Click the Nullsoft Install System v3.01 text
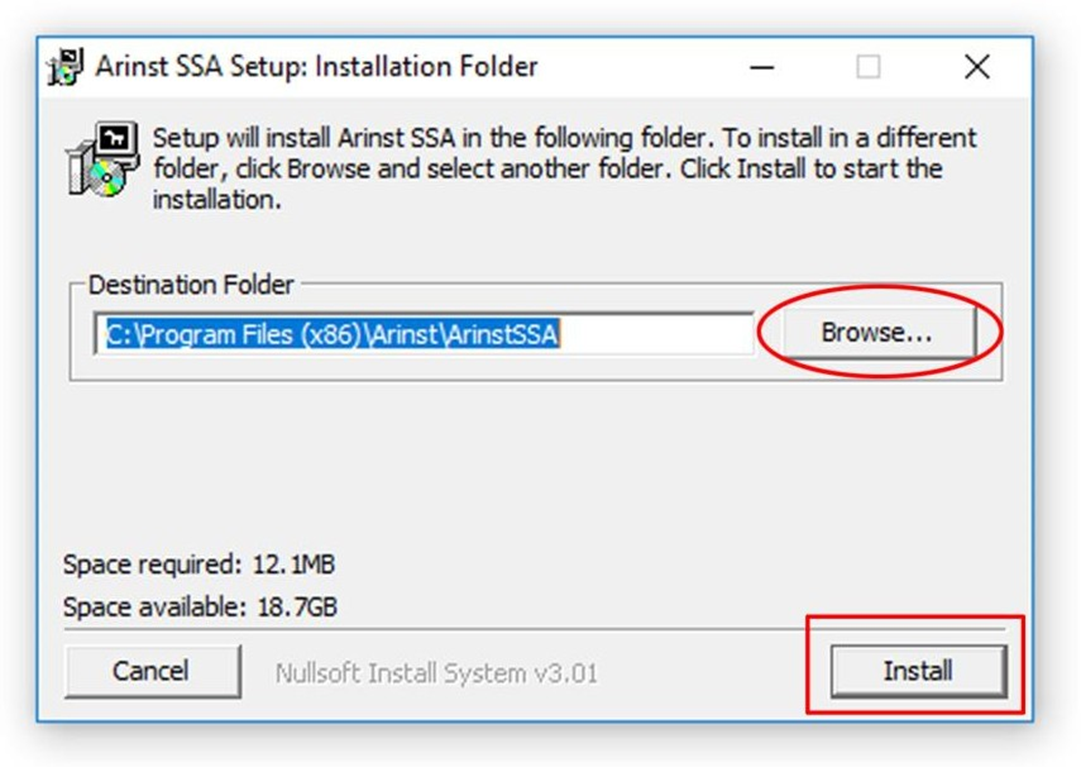The width and height of the screenshot is (1081, 767). pyautogui.click(x=436, y=673)
